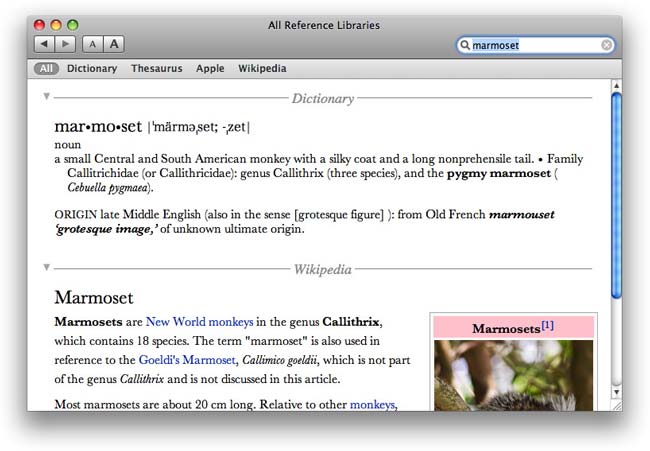Collapse the Dictionary section triangle
The width and height of the screenshot is (650, 451).
point(46,96)
